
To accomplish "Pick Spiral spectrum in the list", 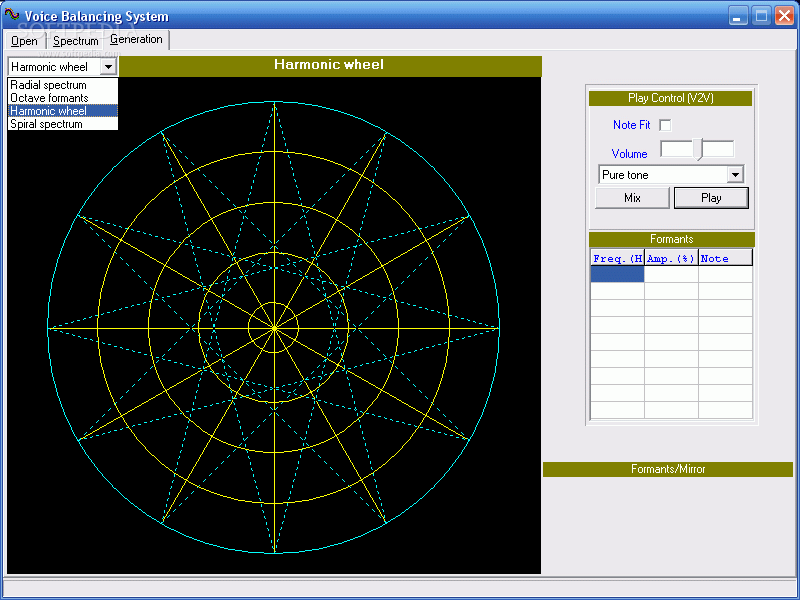I will [63, 124].
